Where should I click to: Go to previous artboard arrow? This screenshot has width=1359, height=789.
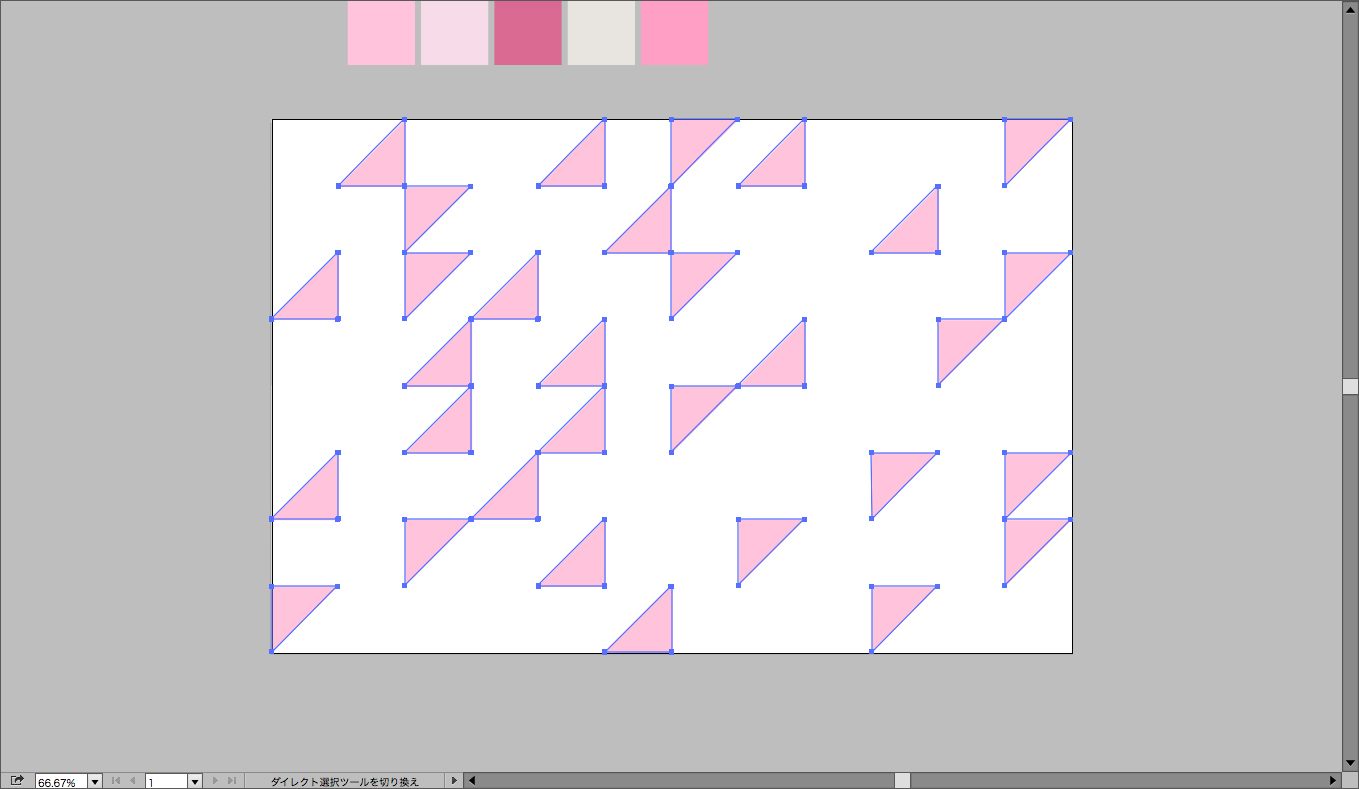[x=132, y=780]
